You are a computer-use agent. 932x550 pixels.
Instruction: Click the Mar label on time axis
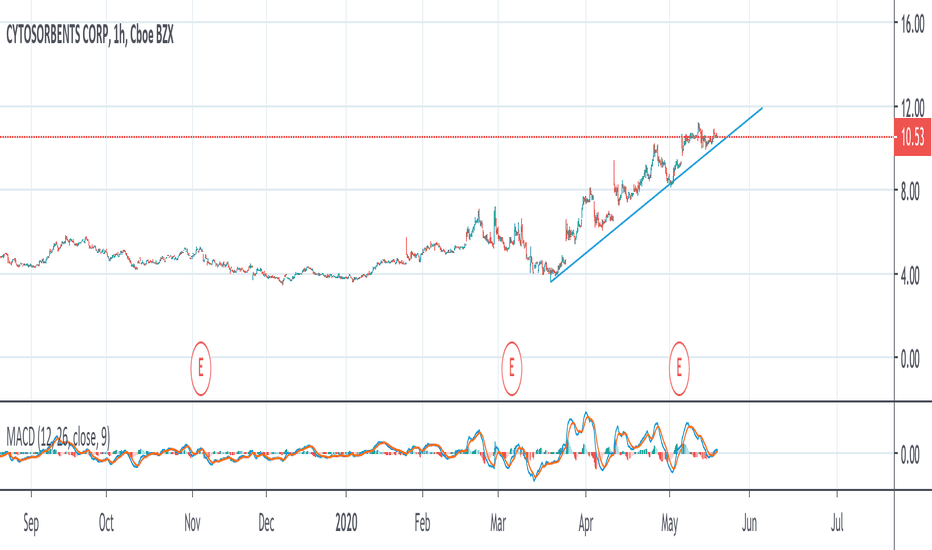498,523
